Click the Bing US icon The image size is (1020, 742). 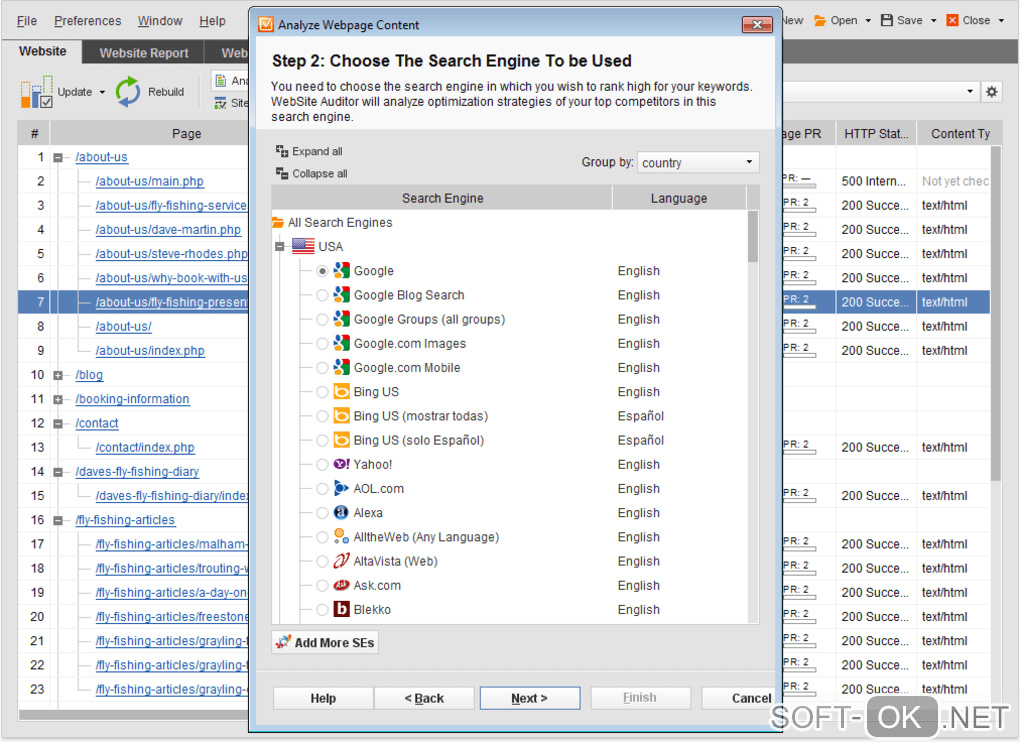point(342,391)
